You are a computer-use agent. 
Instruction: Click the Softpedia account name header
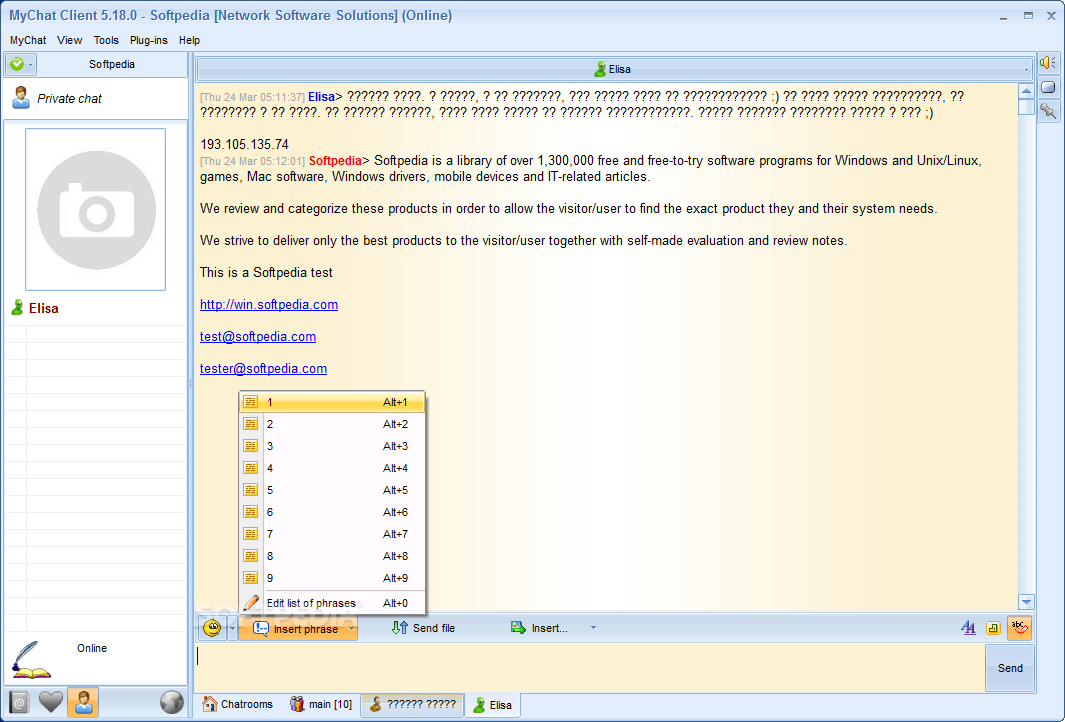[x=111, y=64]
